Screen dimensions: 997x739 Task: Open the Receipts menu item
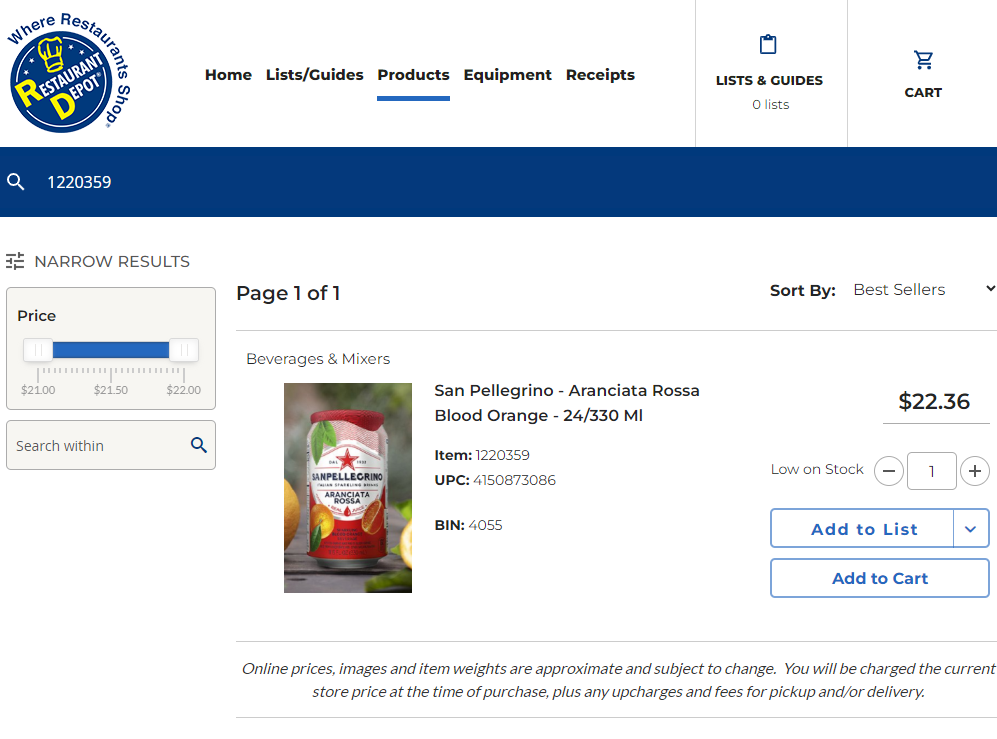point(600,75)
